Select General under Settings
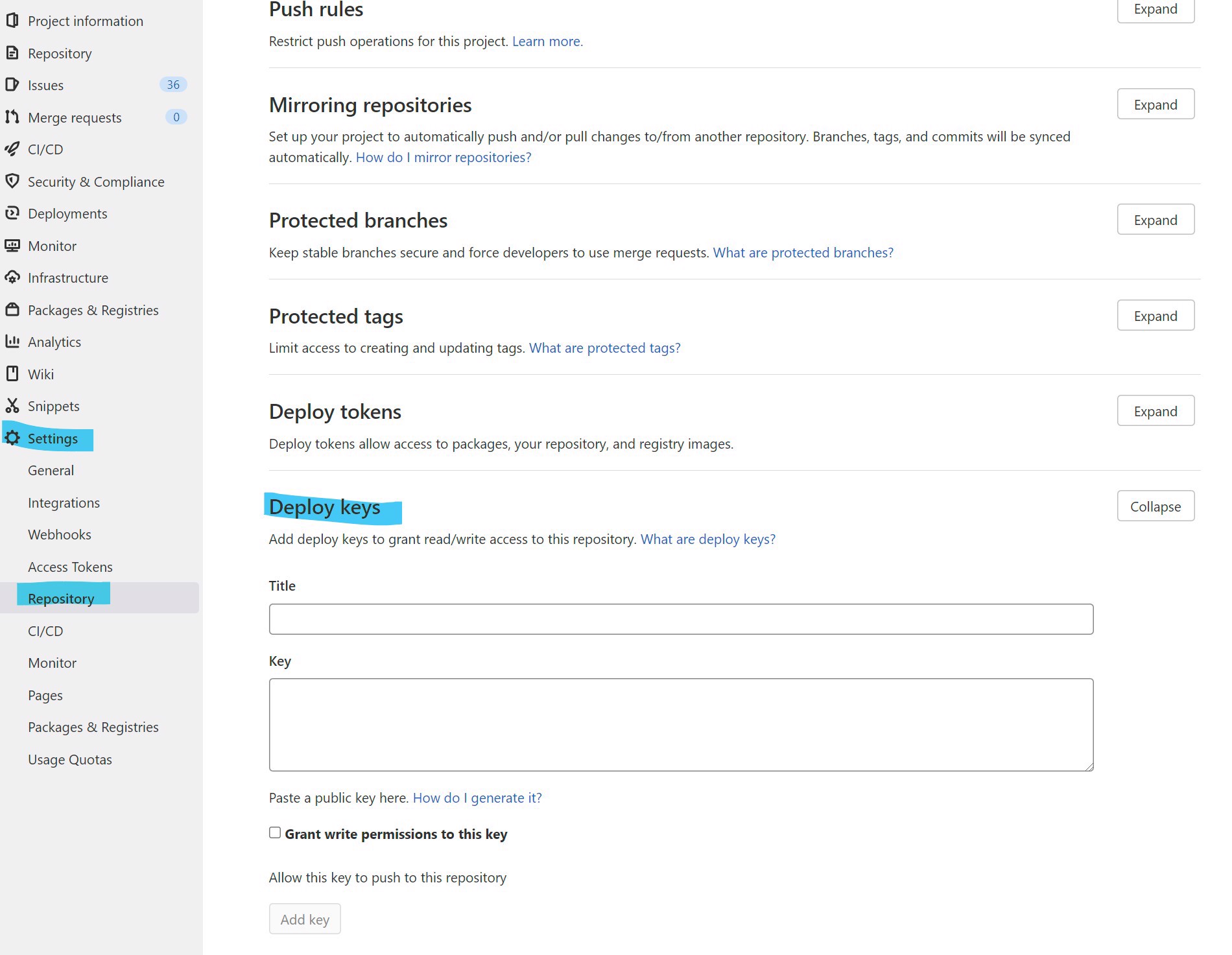The width and height of the screenshot is (1232, 955). (51, 470)
